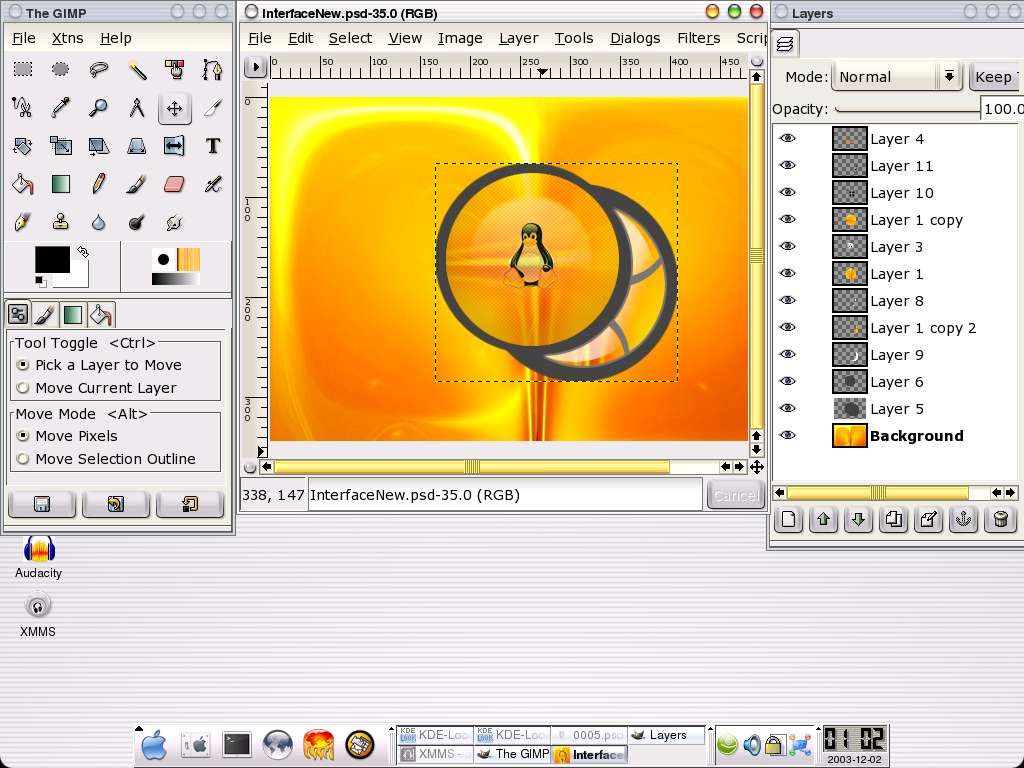Adjust the layer Opacity slider
This screenshot has width=1024, height=768.
(907, 109)
